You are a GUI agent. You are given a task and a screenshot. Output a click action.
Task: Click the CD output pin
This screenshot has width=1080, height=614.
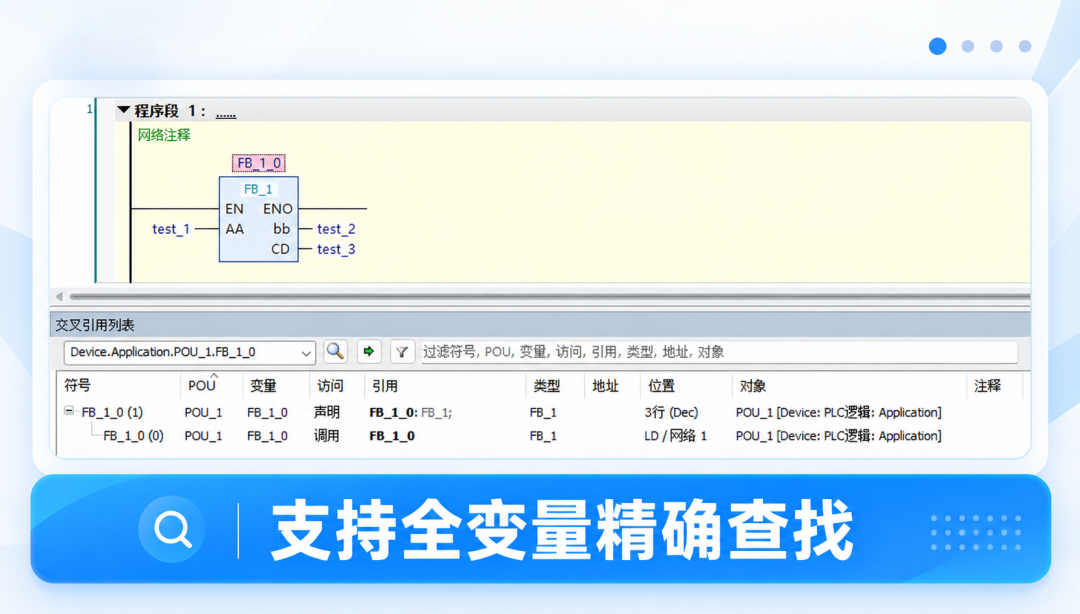point(280,249)
